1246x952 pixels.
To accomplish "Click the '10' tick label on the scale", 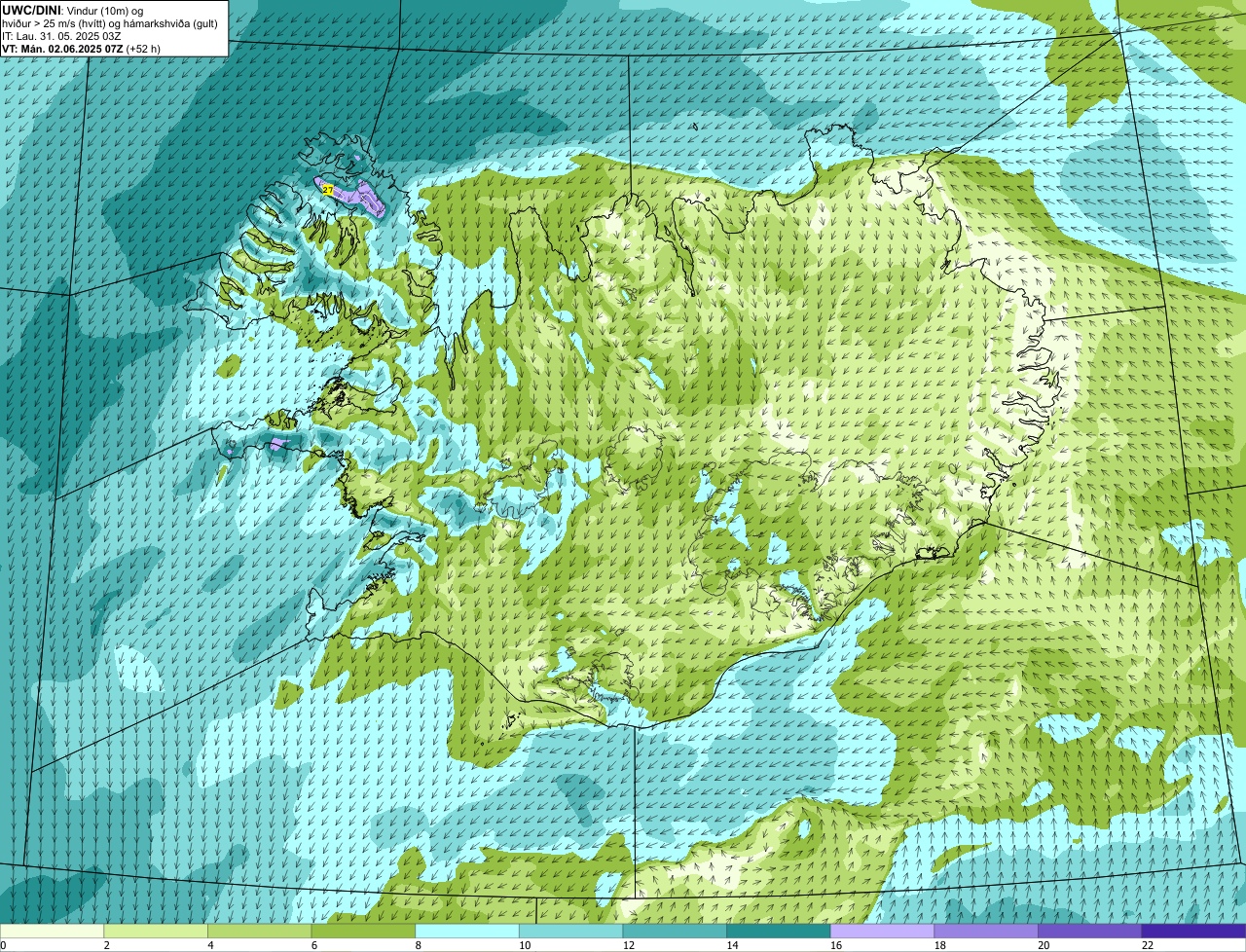I will click(x=525, y=945).
